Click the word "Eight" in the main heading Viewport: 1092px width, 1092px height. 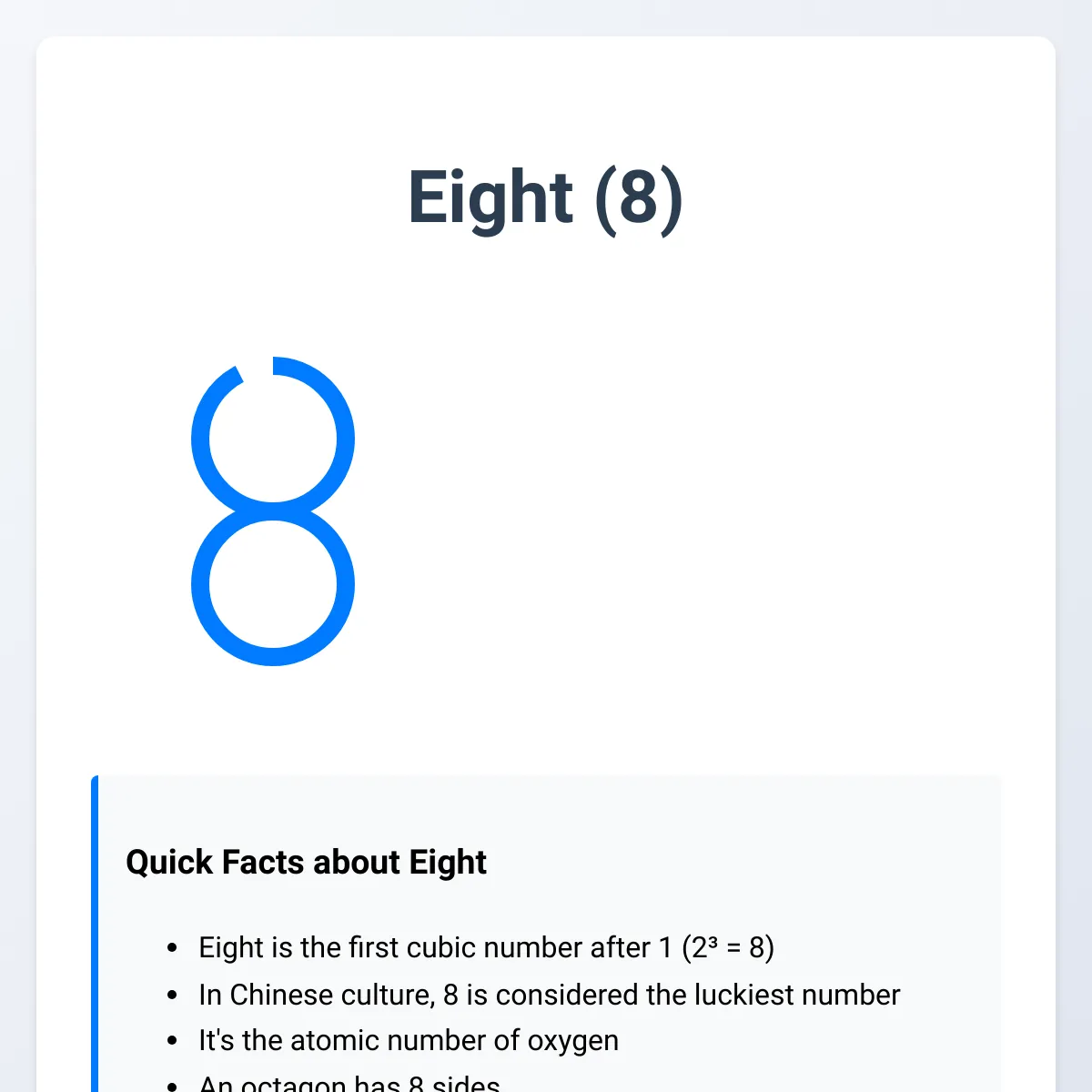pyautogui.click(x=490, y=197)
